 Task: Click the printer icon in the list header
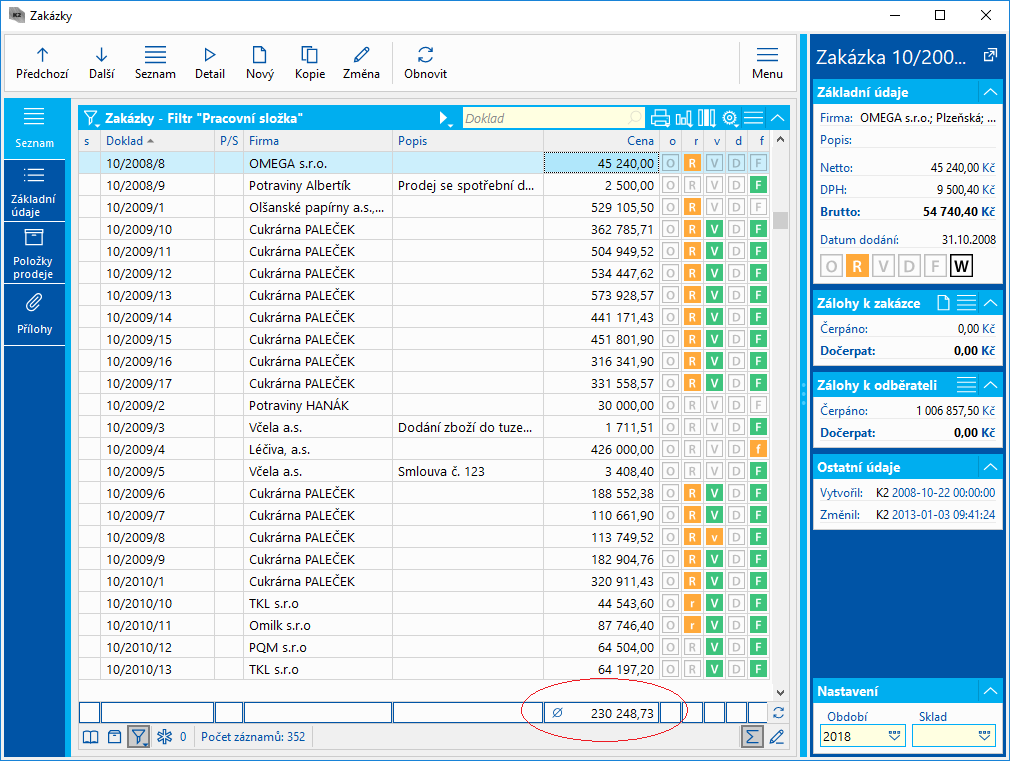pos(660,118)
